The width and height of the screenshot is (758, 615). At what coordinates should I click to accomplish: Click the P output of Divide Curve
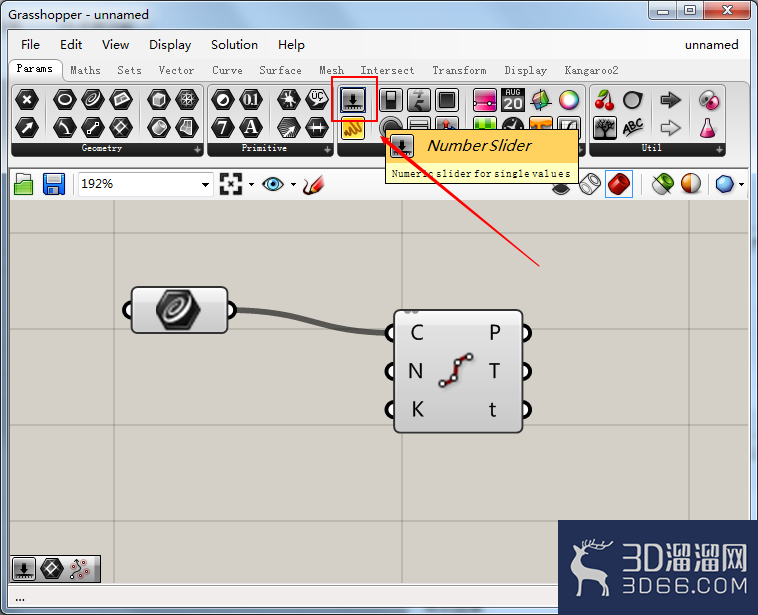495,333
